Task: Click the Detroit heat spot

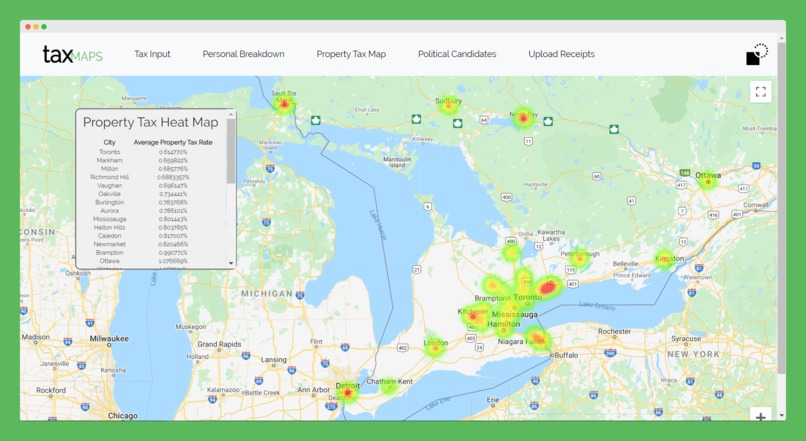Action: (348, 393)
